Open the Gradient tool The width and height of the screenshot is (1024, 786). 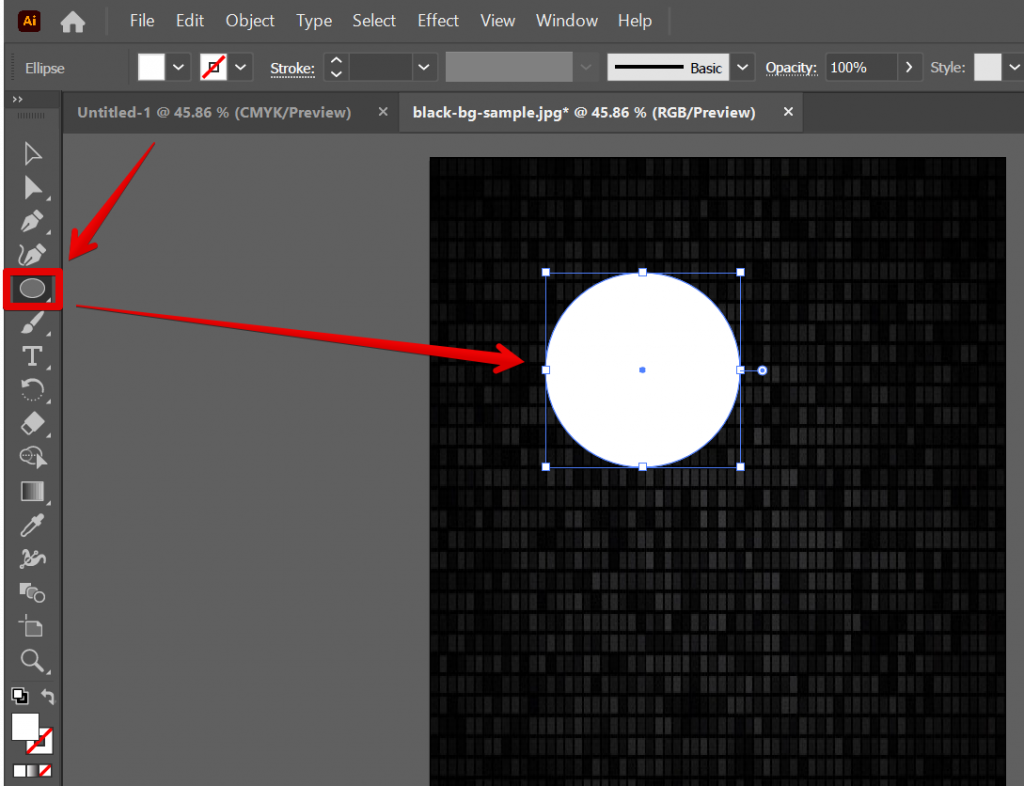click(31, 491)
